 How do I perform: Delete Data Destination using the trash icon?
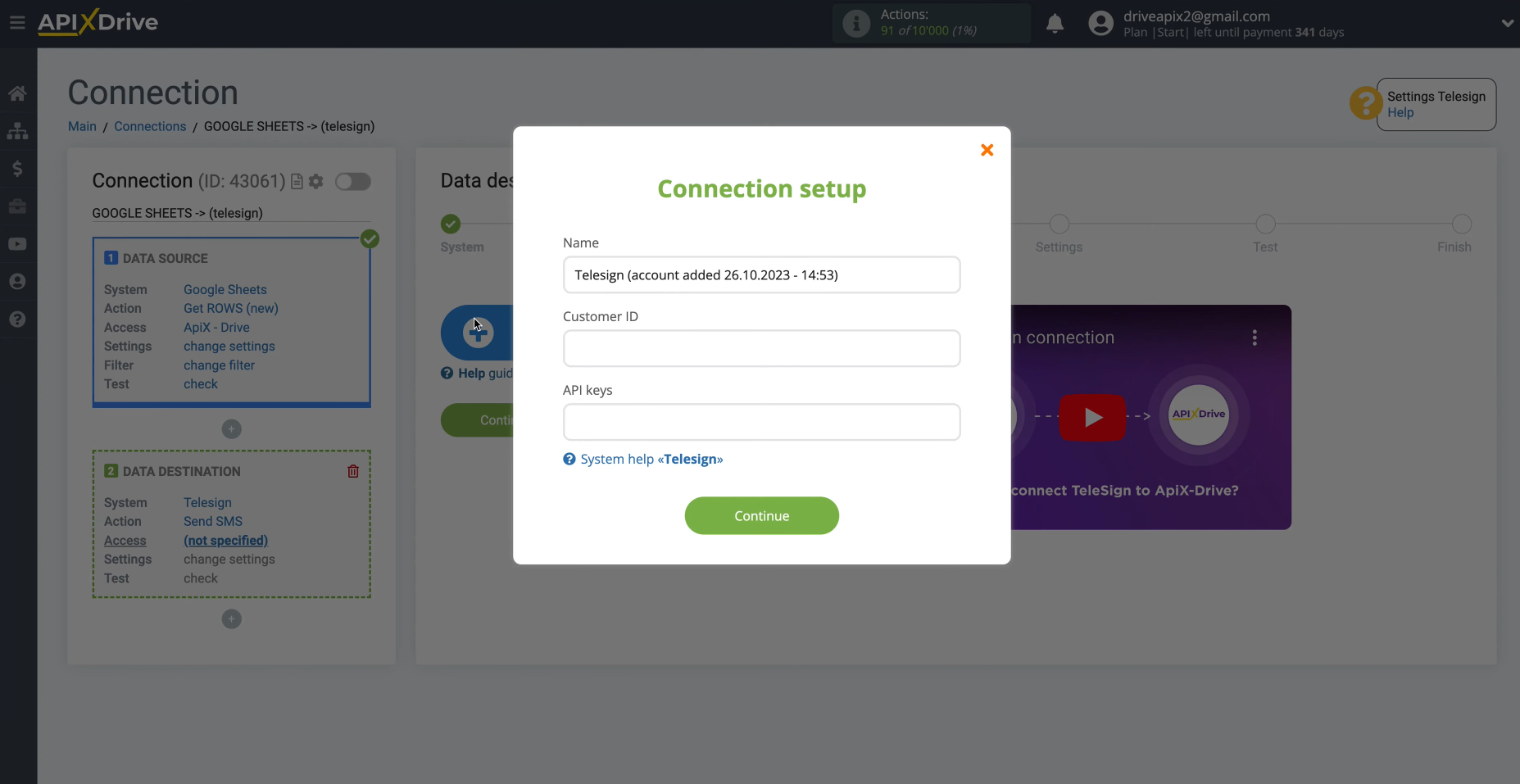pyautogui.click(x=353, y=471)
